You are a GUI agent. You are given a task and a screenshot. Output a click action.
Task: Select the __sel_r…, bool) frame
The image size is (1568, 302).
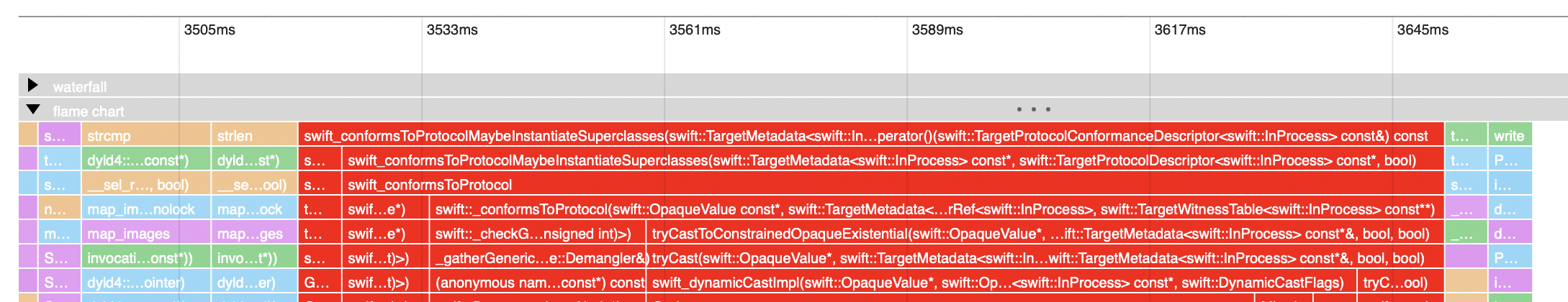(145, 185)
